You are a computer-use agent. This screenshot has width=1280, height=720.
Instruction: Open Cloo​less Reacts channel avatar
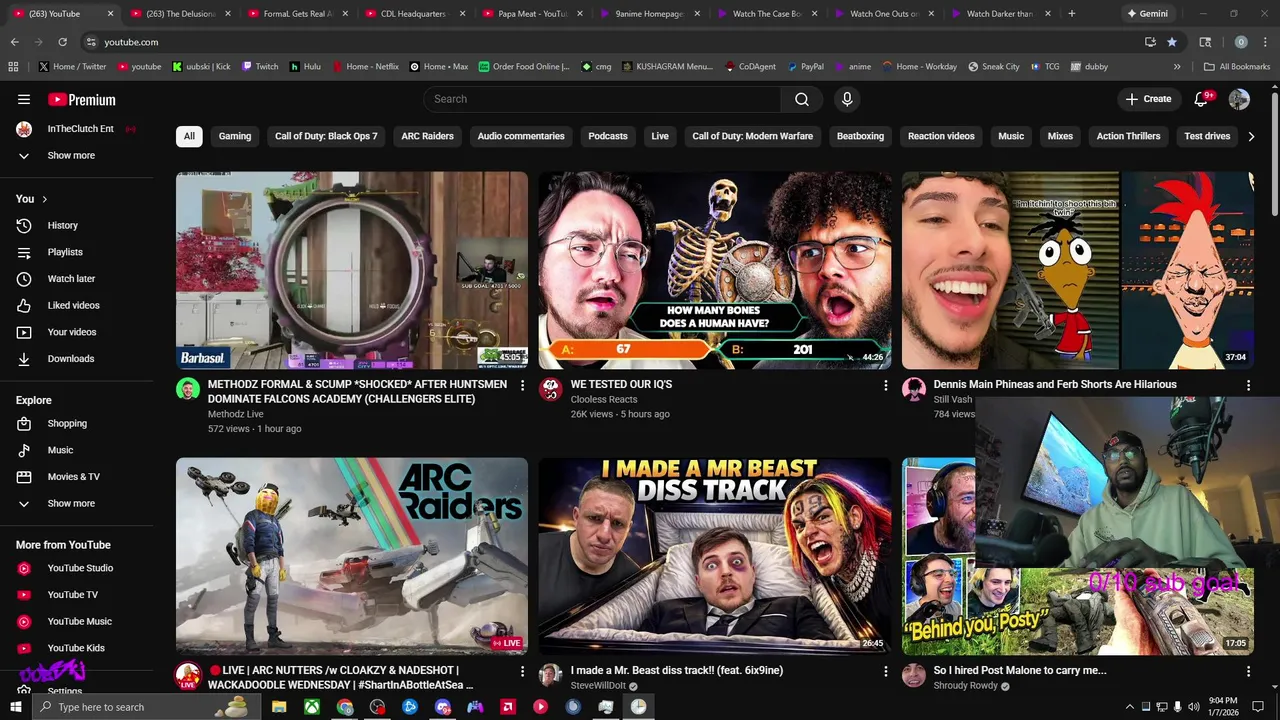[551, 389]
